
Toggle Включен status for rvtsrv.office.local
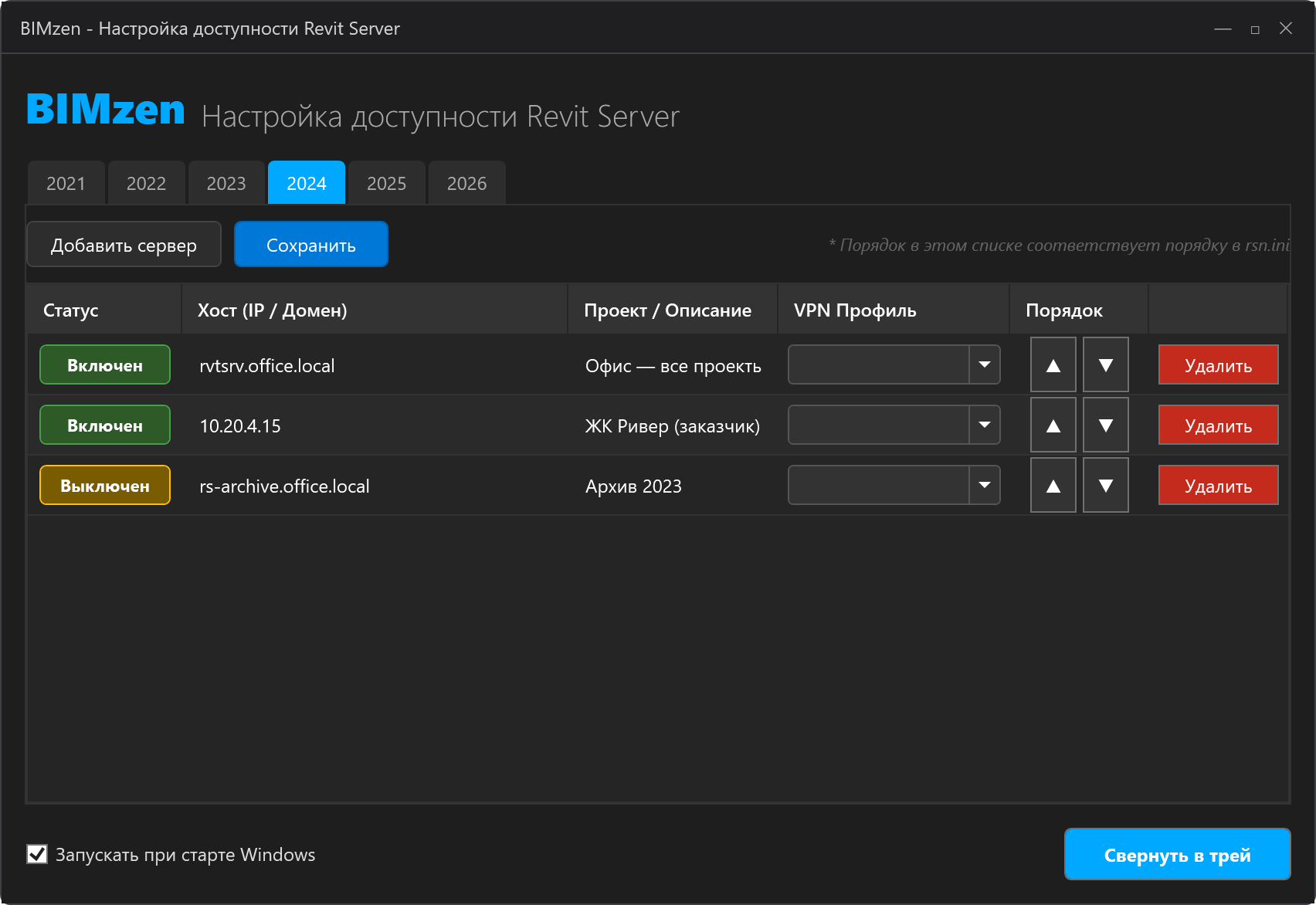105,364
